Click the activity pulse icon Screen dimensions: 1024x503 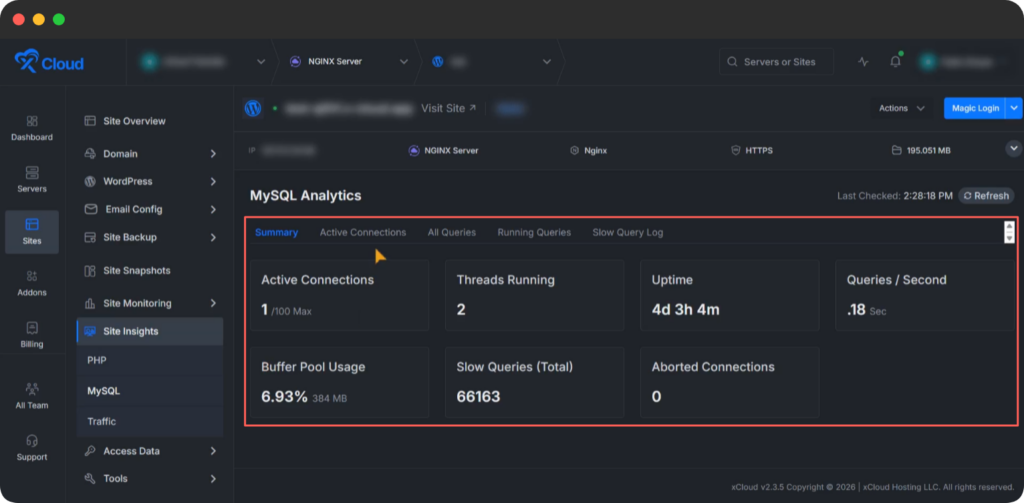[863, 62]
